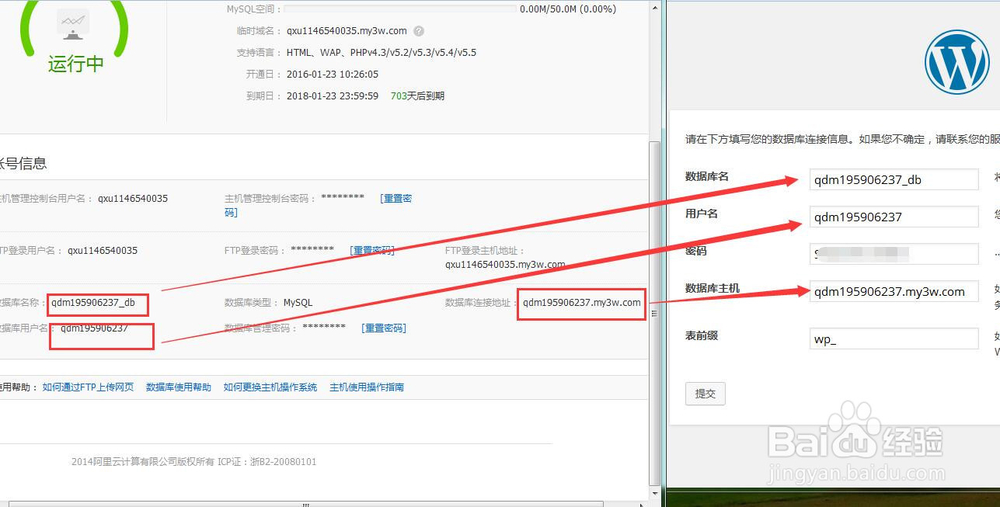Image resolution: width=1000 pixels, height=507 pixels.
Task: Click the WordPress logo
Action: coord(957,62)
